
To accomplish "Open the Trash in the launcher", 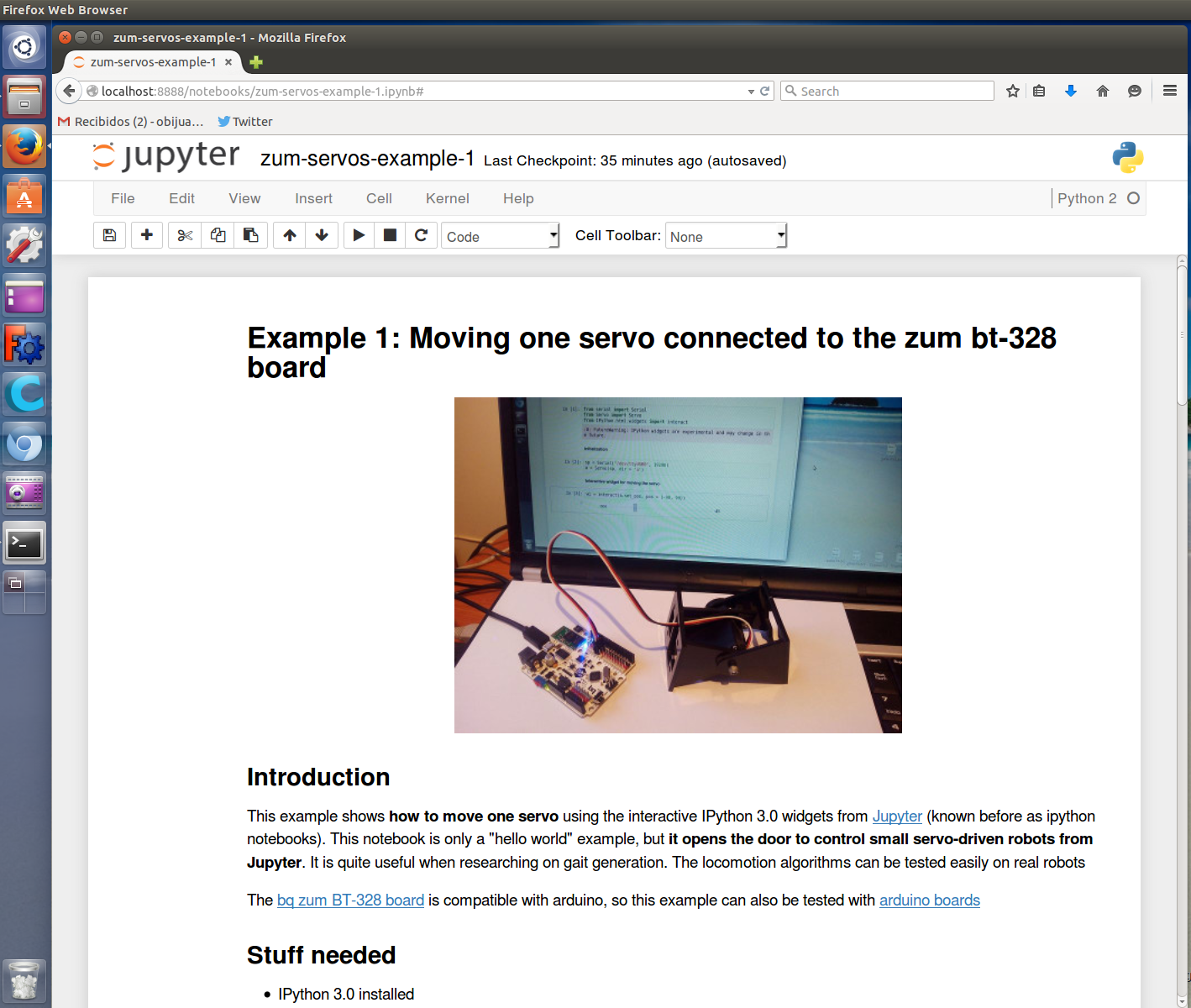I will point(24,980).
